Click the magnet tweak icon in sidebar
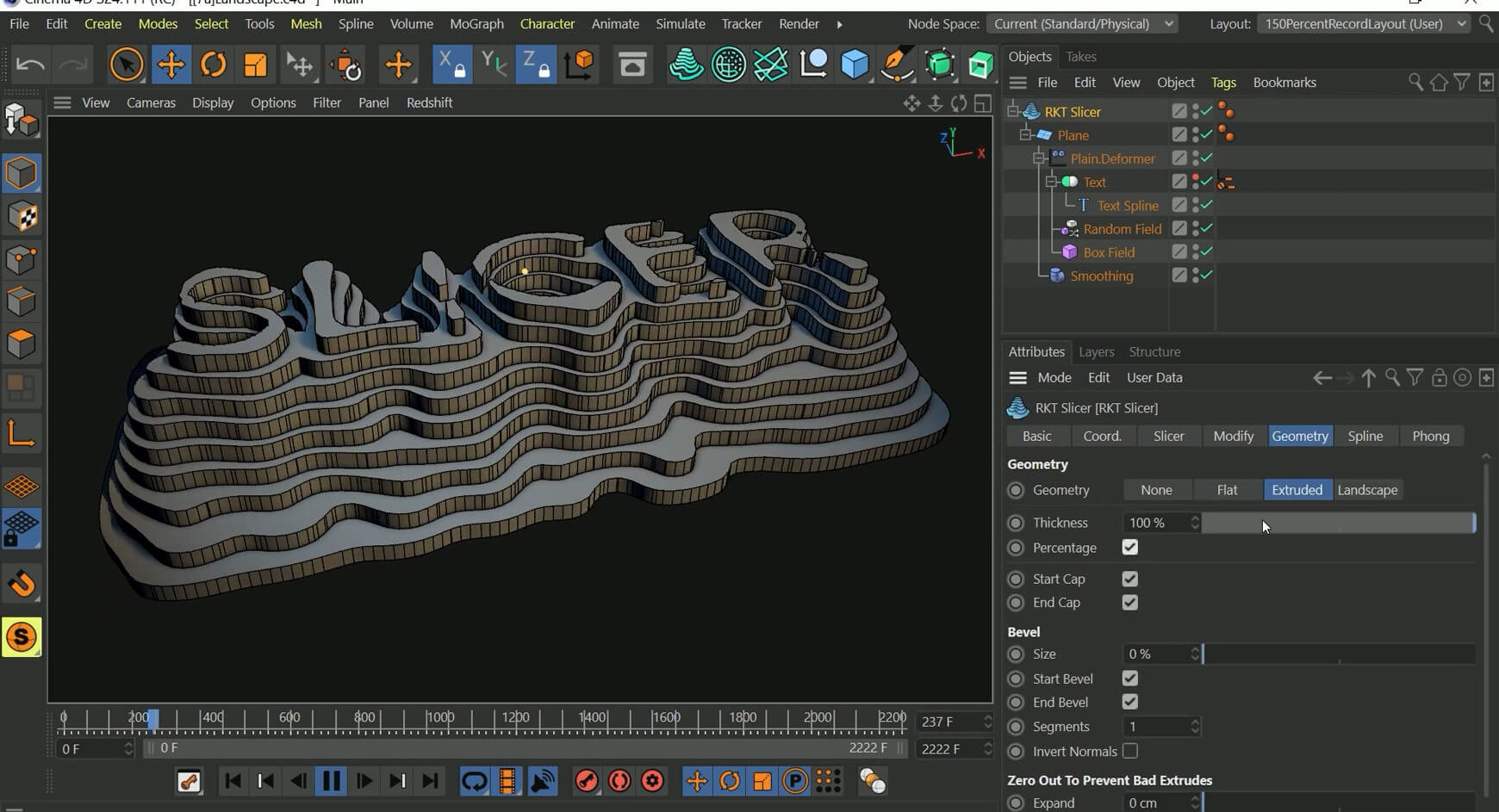The height and width of the screenshot is (812, 1499). (22, 584)
